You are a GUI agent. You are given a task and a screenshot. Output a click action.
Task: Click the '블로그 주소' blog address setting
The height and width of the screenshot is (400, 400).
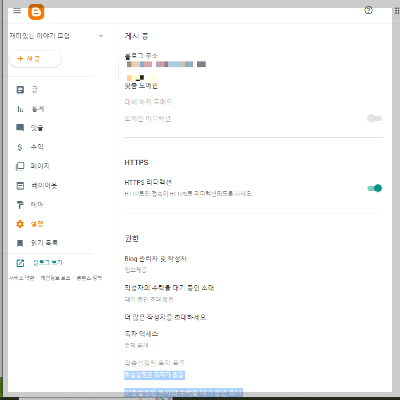(x=141, y=56)
